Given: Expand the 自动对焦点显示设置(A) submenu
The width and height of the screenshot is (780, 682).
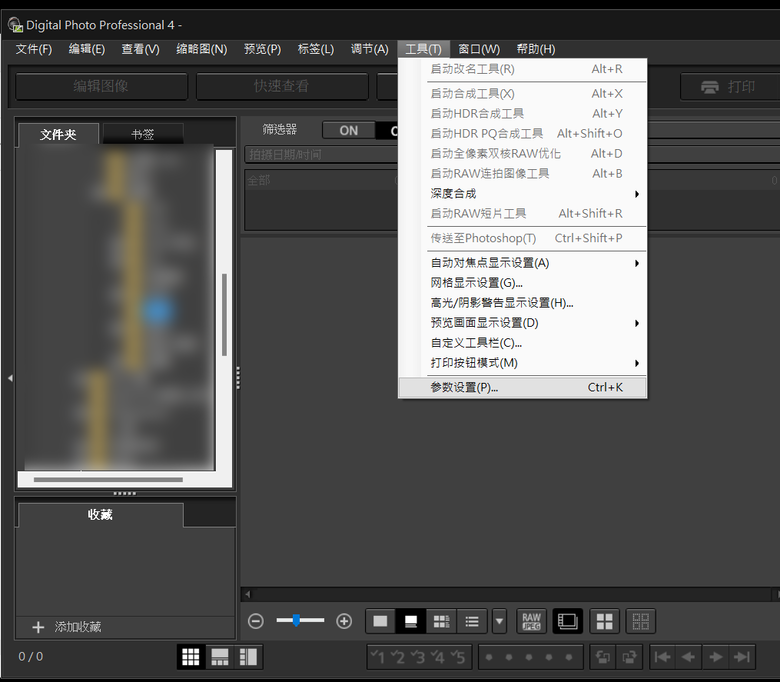Looking at the screenshot, I should click(x=522, y=263).
